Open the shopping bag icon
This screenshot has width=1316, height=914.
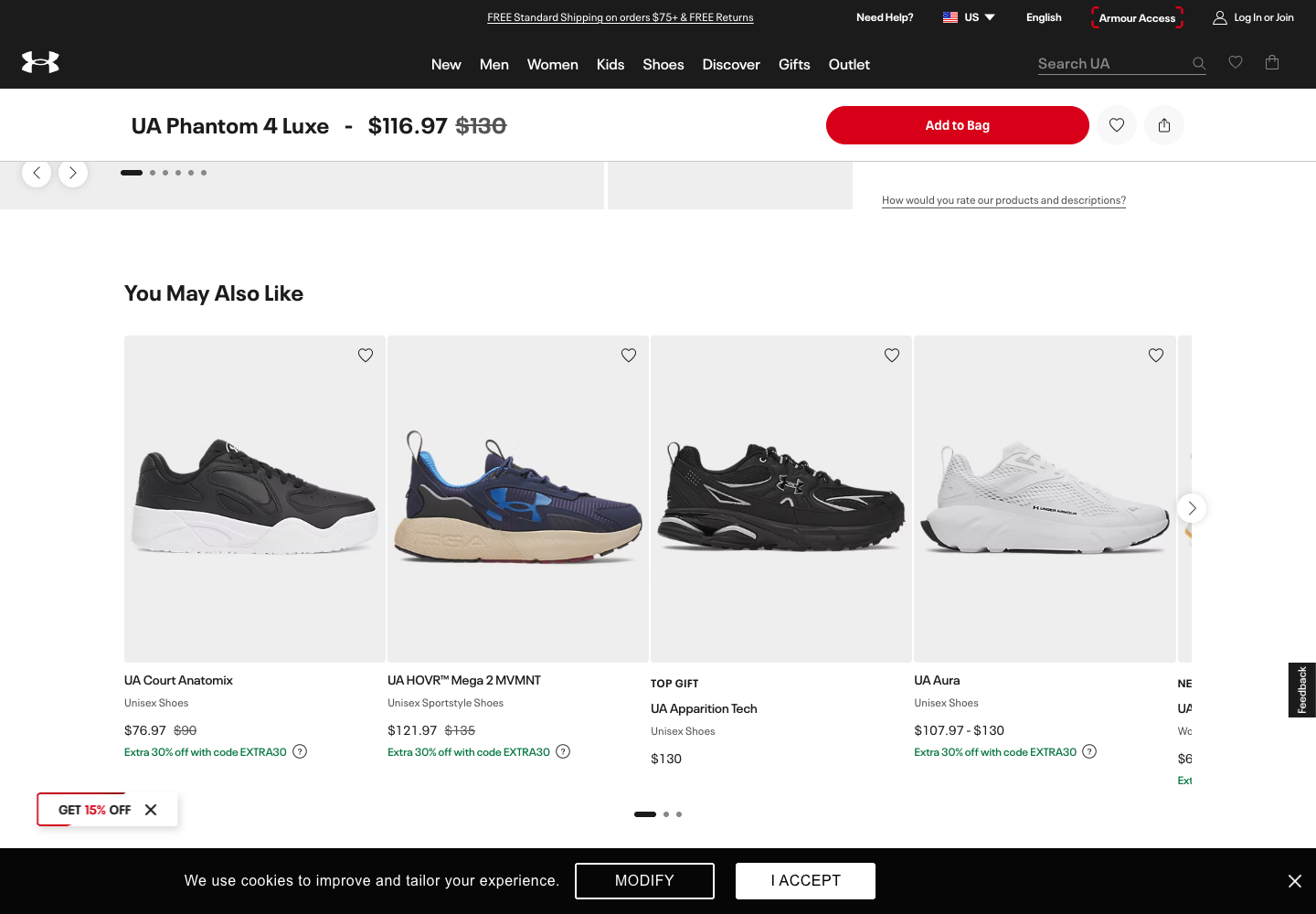[1272, 62]
